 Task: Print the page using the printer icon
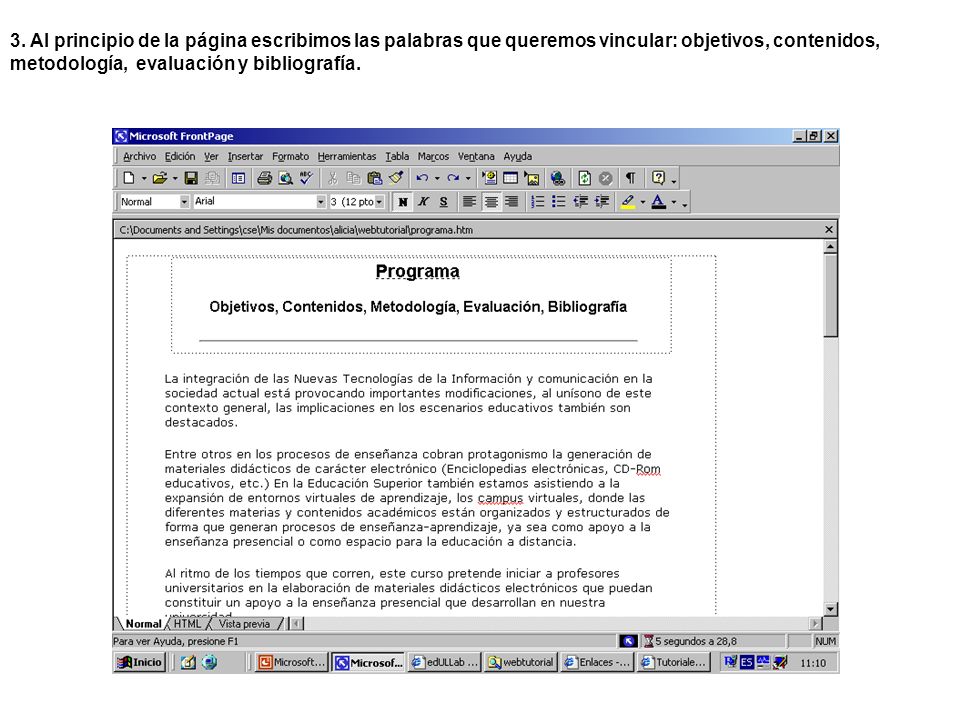(x=264, y=178)
